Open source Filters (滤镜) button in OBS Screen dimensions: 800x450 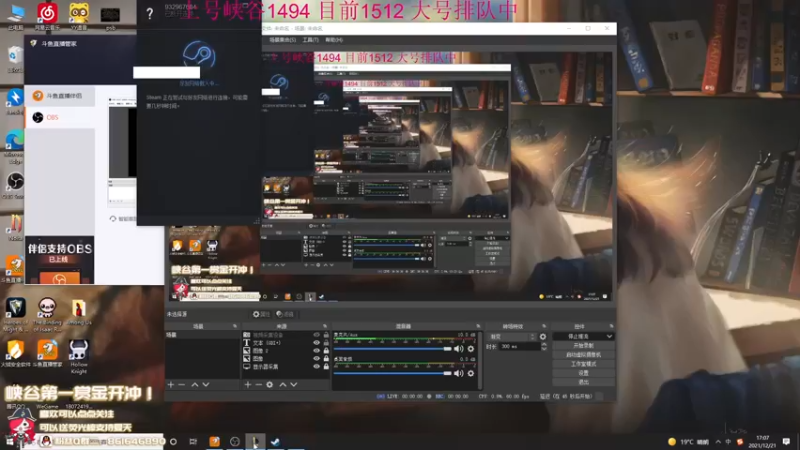(x=285, y=314)
